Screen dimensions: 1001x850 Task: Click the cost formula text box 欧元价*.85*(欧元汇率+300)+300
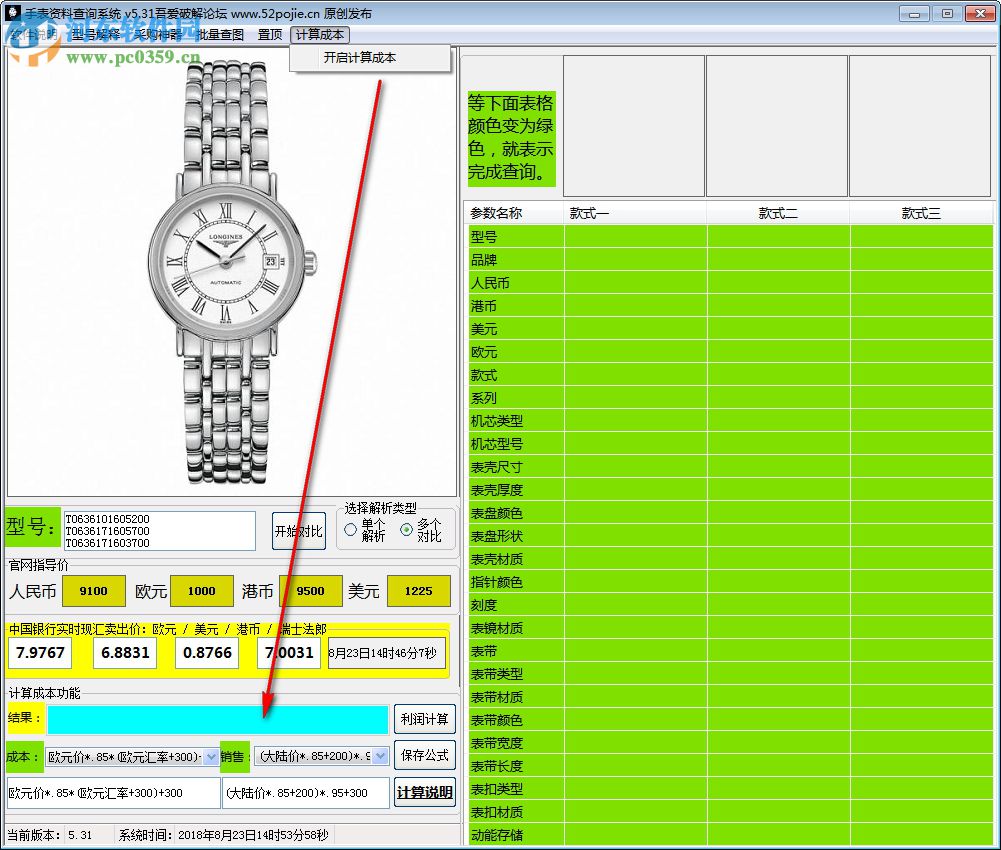[x=113, y=793]
